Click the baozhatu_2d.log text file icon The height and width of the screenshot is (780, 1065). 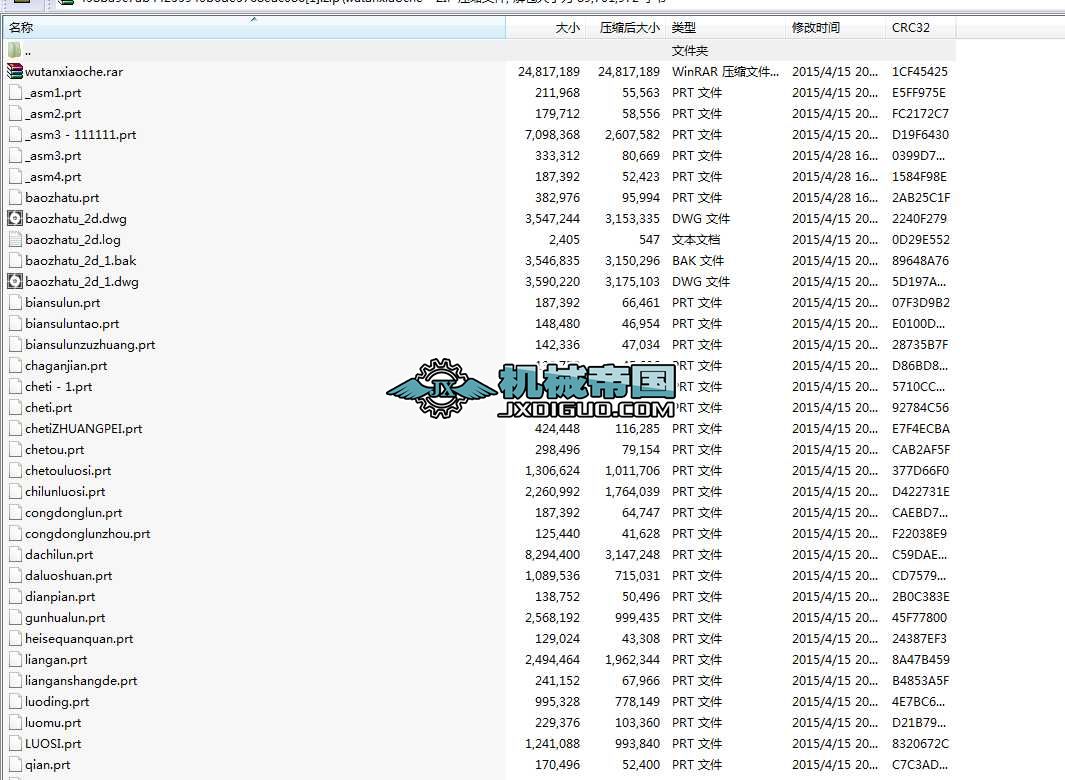[15, 239]
